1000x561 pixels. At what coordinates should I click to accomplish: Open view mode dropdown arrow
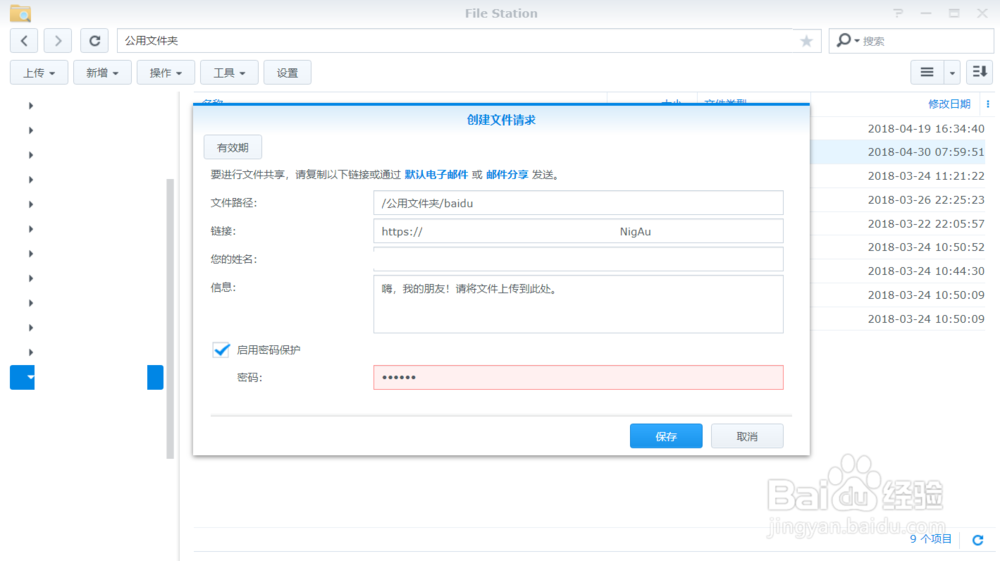[x=952, y=73]
